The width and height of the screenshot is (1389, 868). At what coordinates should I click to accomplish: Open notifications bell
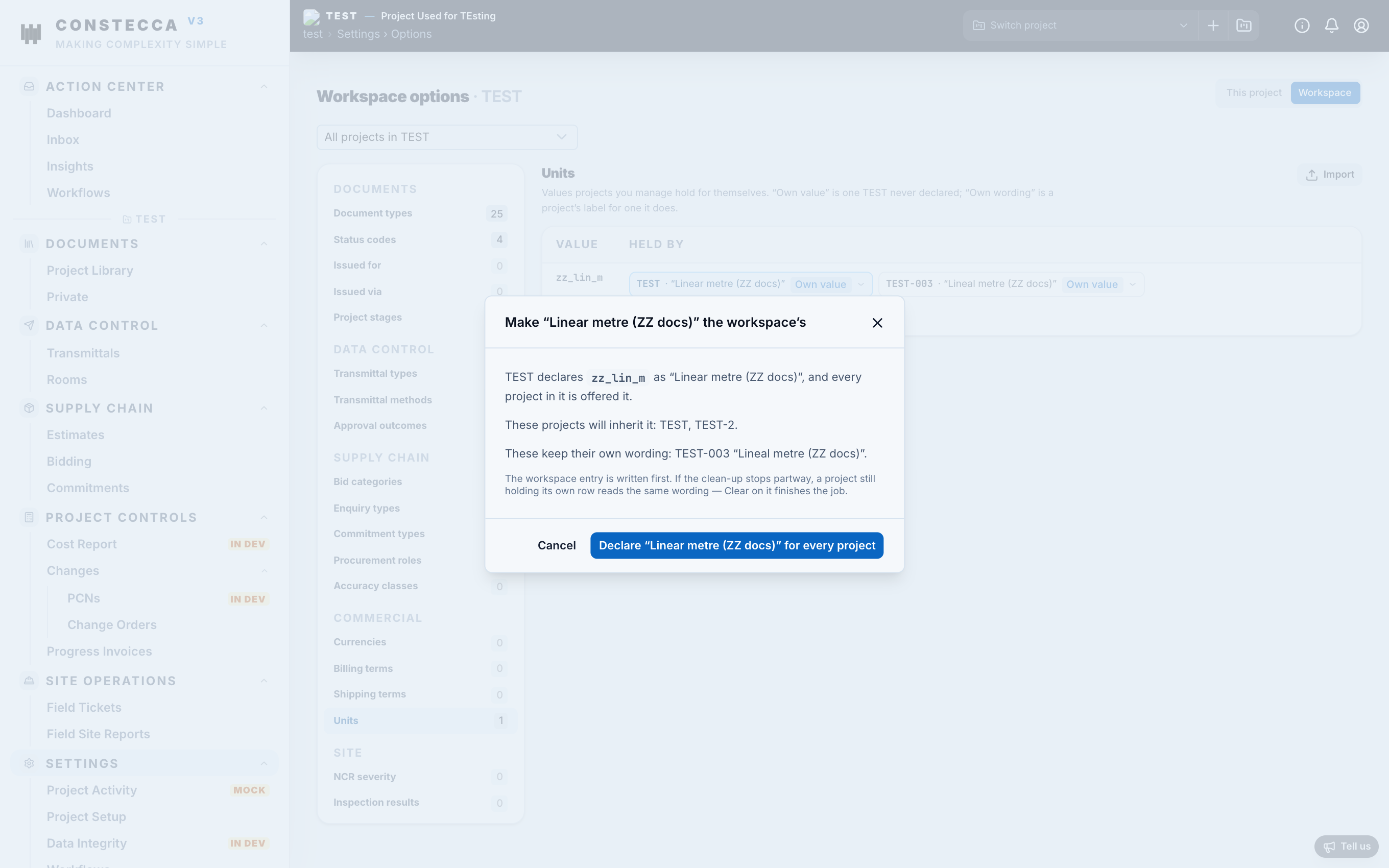(x=1332, y=25)
